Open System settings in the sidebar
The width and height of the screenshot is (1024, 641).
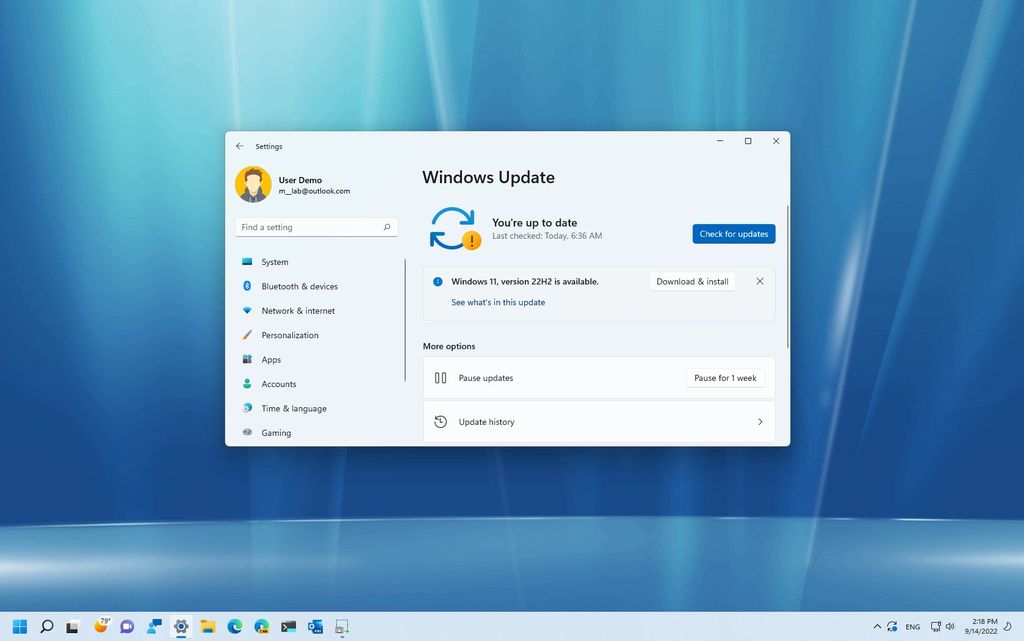pos(275,262)
